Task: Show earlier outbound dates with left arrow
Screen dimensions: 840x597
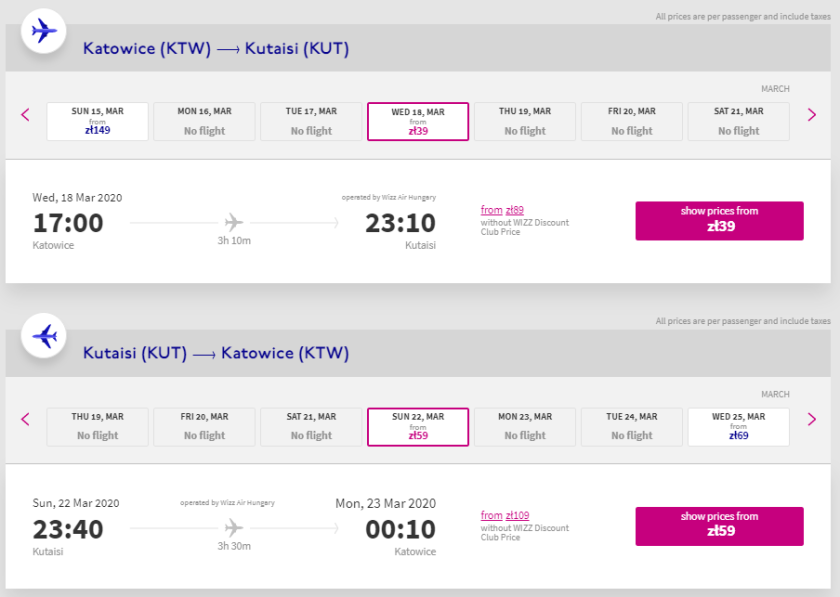Action: (26, 115)
